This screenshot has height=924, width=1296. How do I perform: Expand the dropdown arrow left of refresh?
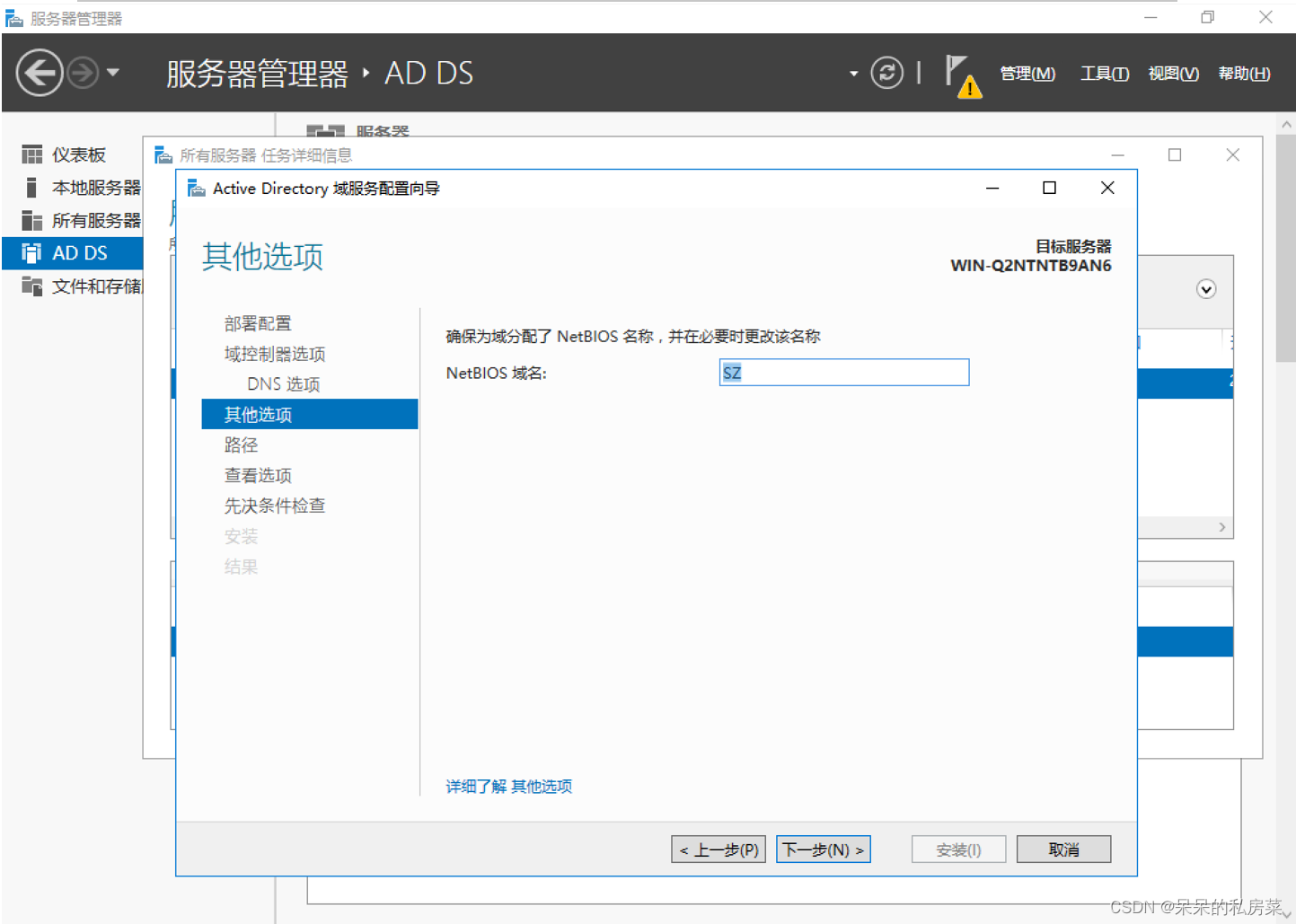[853, 74]
